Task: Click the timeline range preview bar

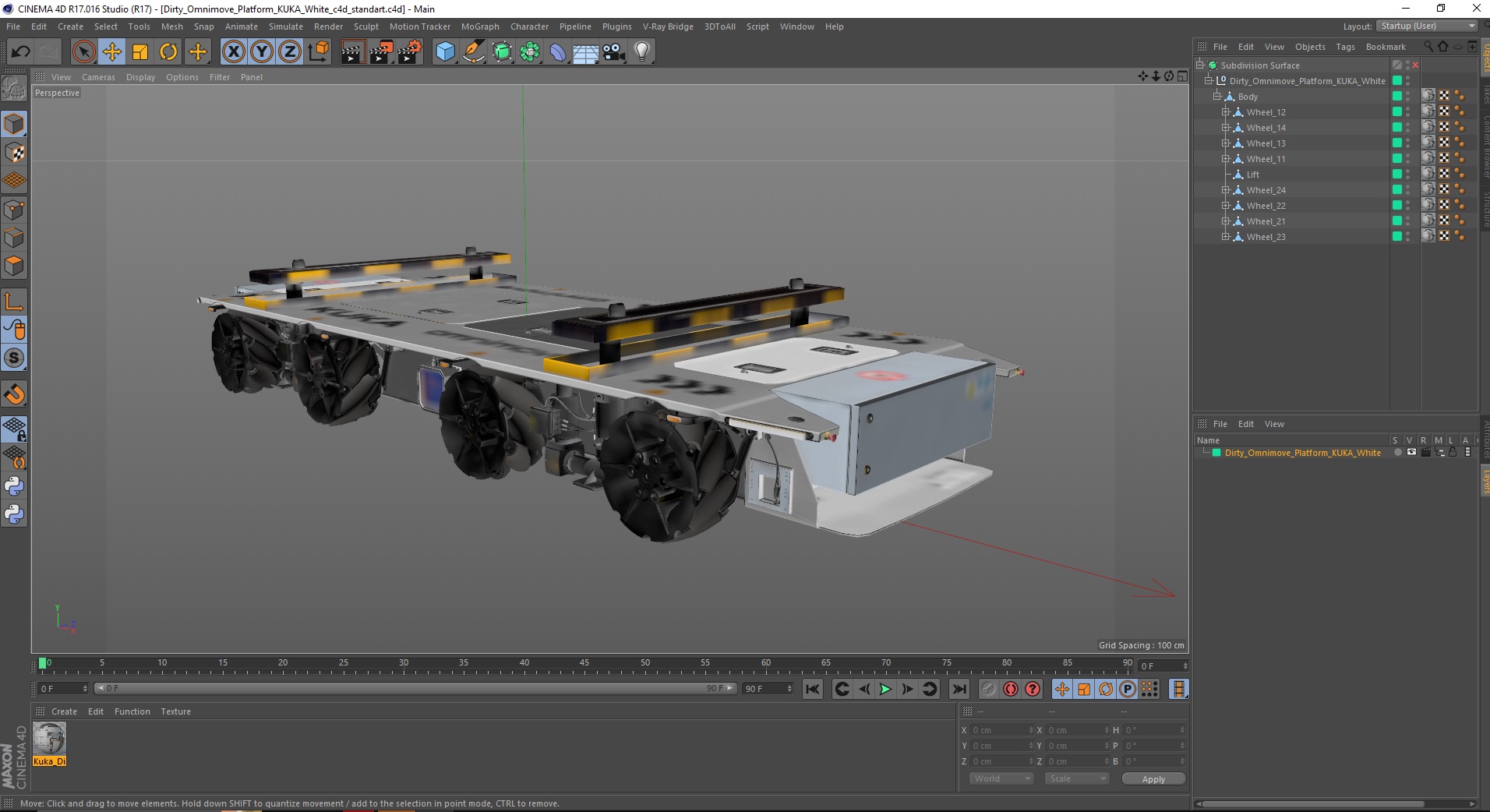Action: [x=415, y=689]
